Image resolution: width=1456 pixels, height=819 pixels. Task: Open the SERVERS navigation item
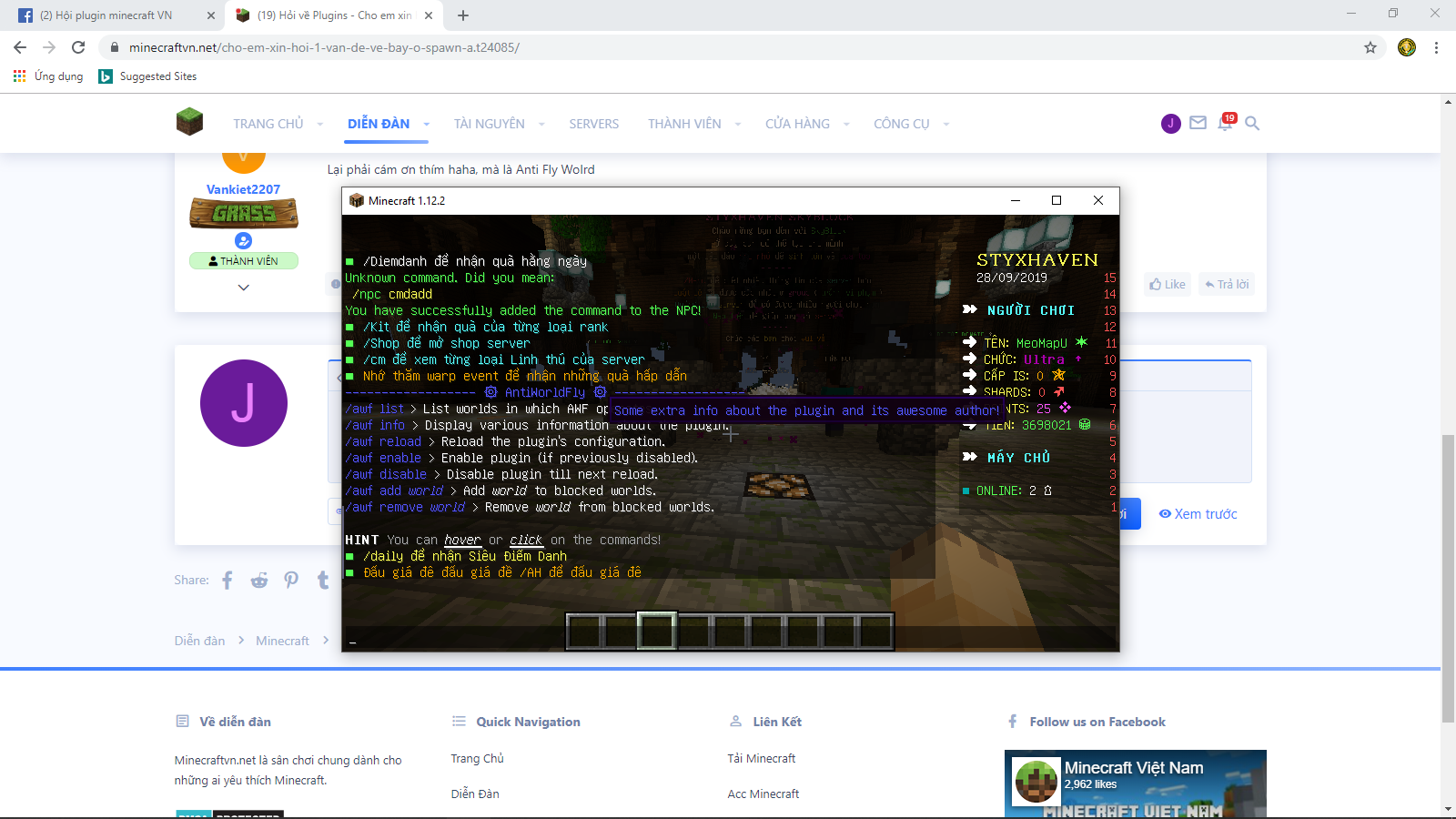point(594,124)
